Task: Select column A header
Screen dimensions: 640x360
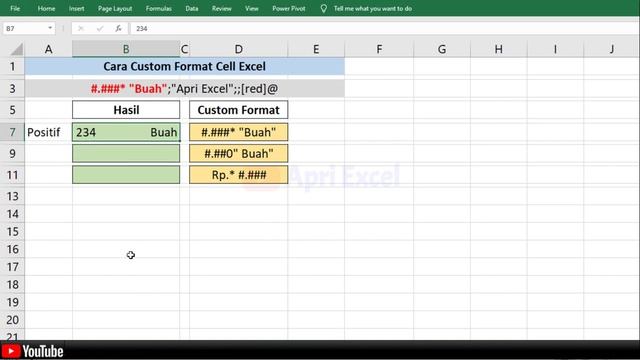Action: click(x=49, y=49)
